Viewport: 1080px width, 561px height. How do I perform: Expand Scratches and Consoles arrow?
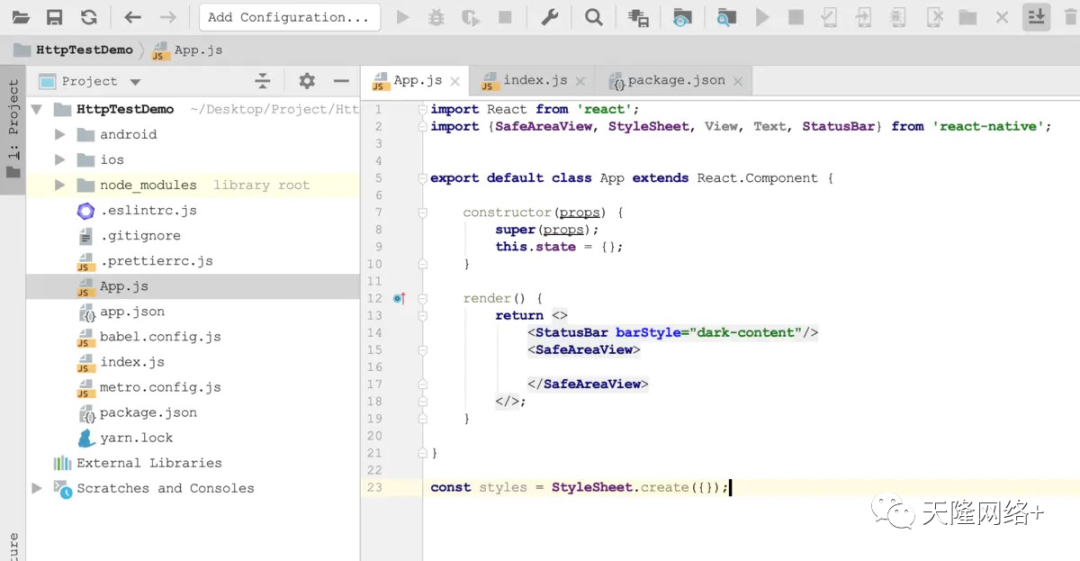pyautogui.click(x=37, y=488)
